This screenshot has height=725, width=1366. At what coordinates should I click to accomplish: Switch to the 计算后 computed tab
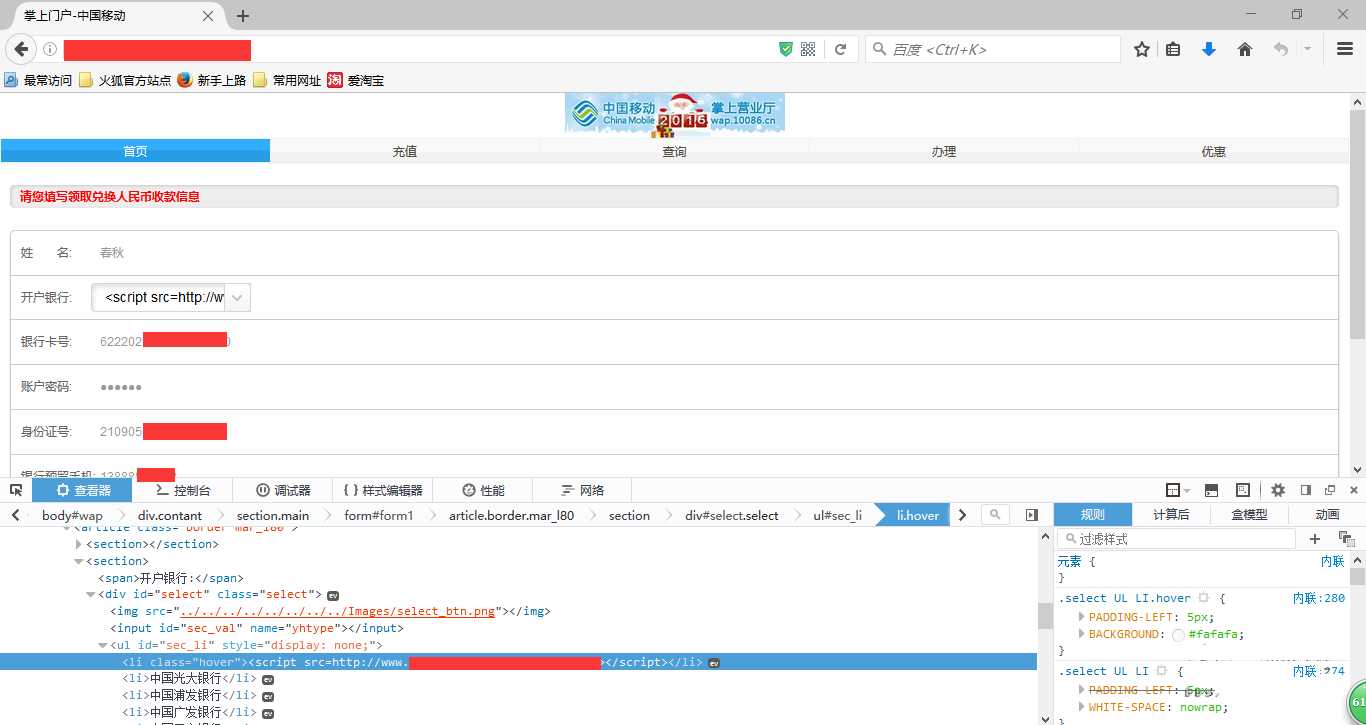[x=1171, y=515]
